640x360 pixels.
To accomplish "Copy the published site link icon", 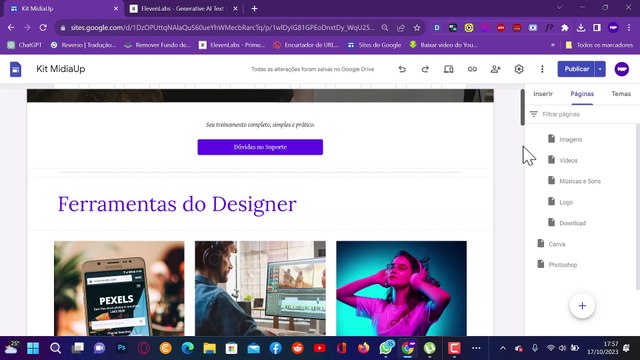I will (472, 69).
